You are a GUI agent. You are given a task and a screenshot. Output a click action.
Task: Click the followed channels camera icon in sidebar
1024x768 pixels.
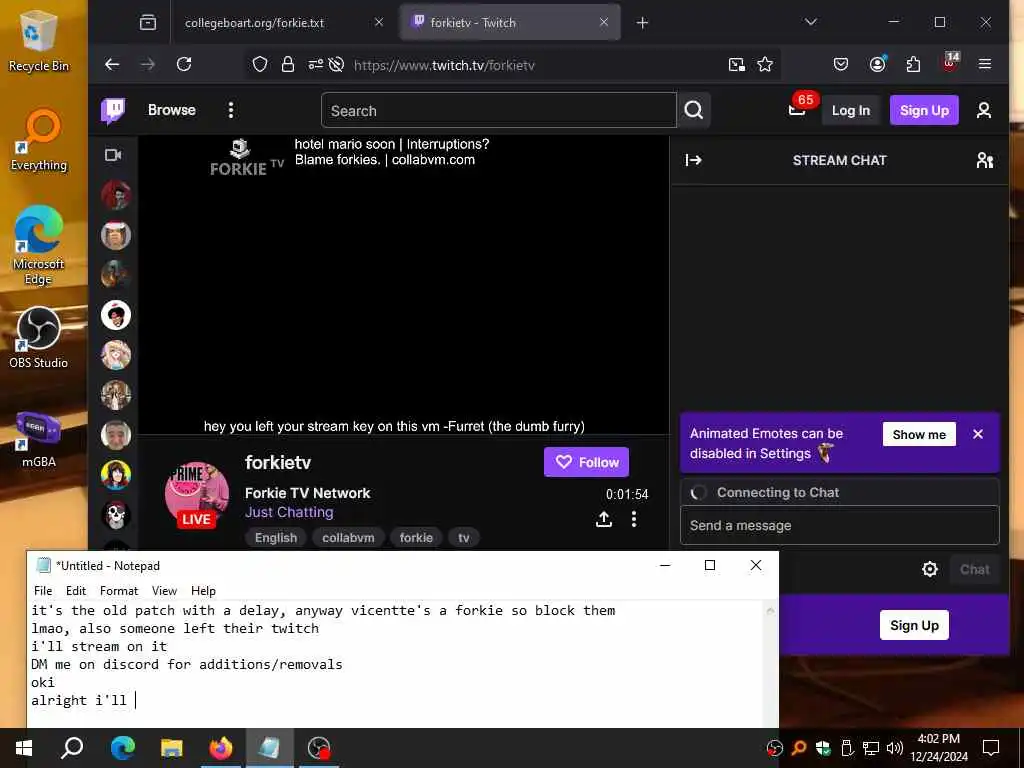point(113,155)
